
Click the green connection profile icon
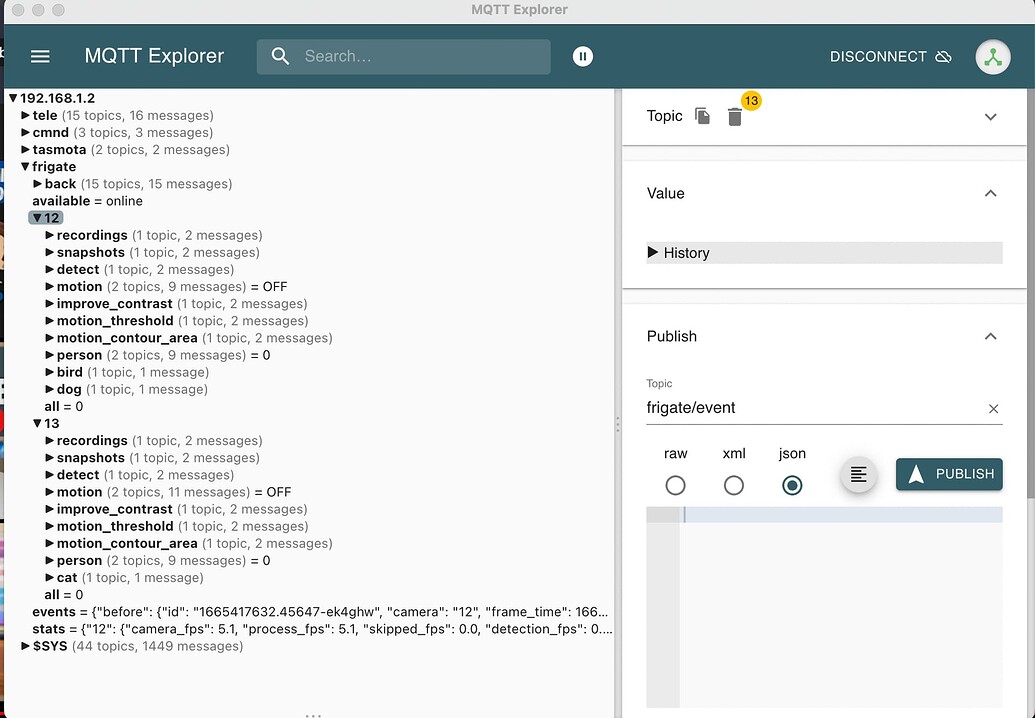pyautogui.click(x=993, y=56)
